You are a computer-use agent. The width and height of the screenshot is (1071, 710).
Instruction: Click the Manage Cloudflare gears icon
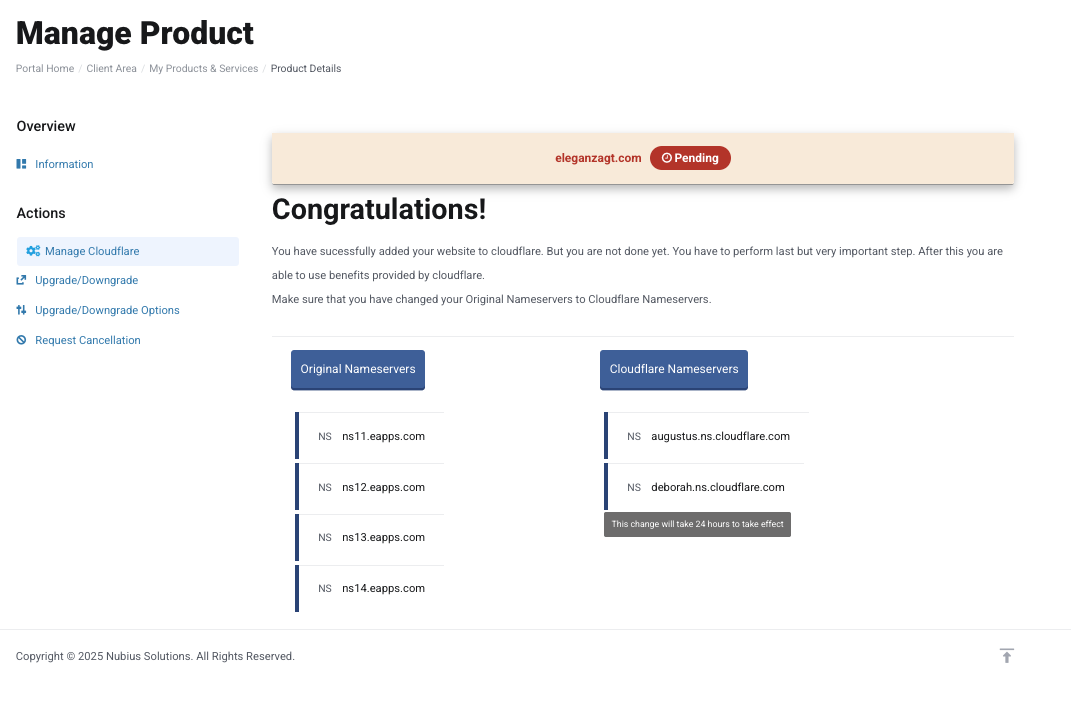33,251
